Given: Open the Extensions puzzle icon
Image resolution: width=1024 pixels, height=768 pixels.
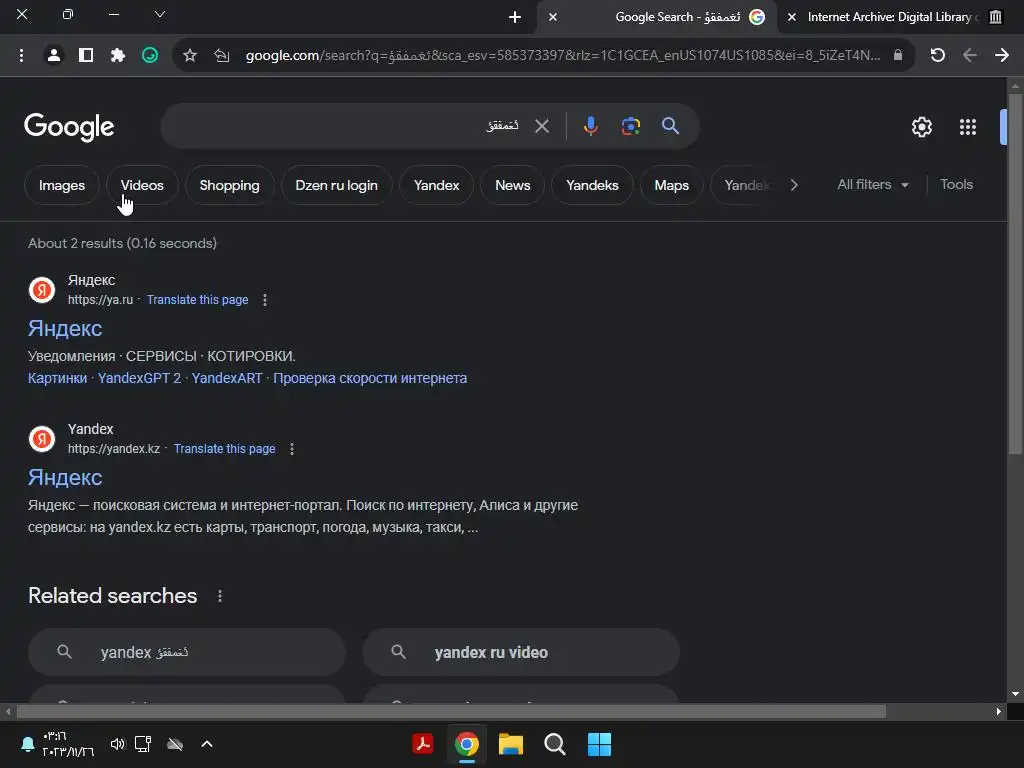Looking at the screenshot, I should click(118, 56).
